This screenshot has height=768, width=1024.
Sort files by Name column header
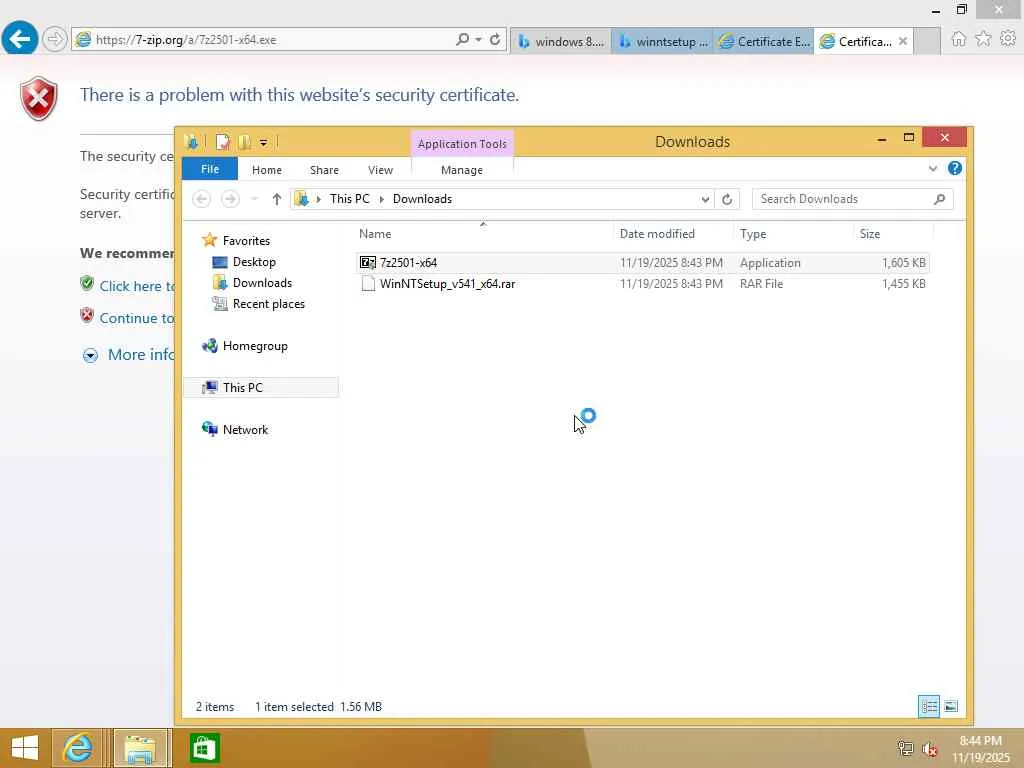tap(375, 234)
